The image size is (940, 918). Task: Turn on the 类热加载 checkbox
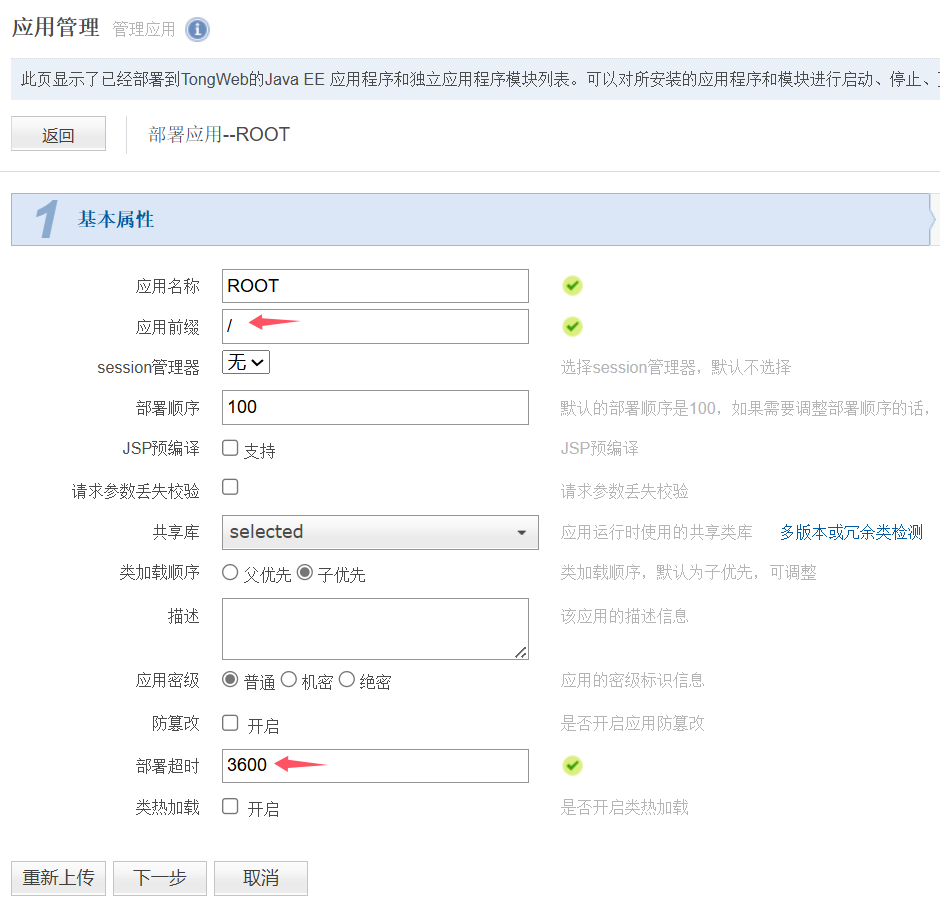tap(230, 806)
